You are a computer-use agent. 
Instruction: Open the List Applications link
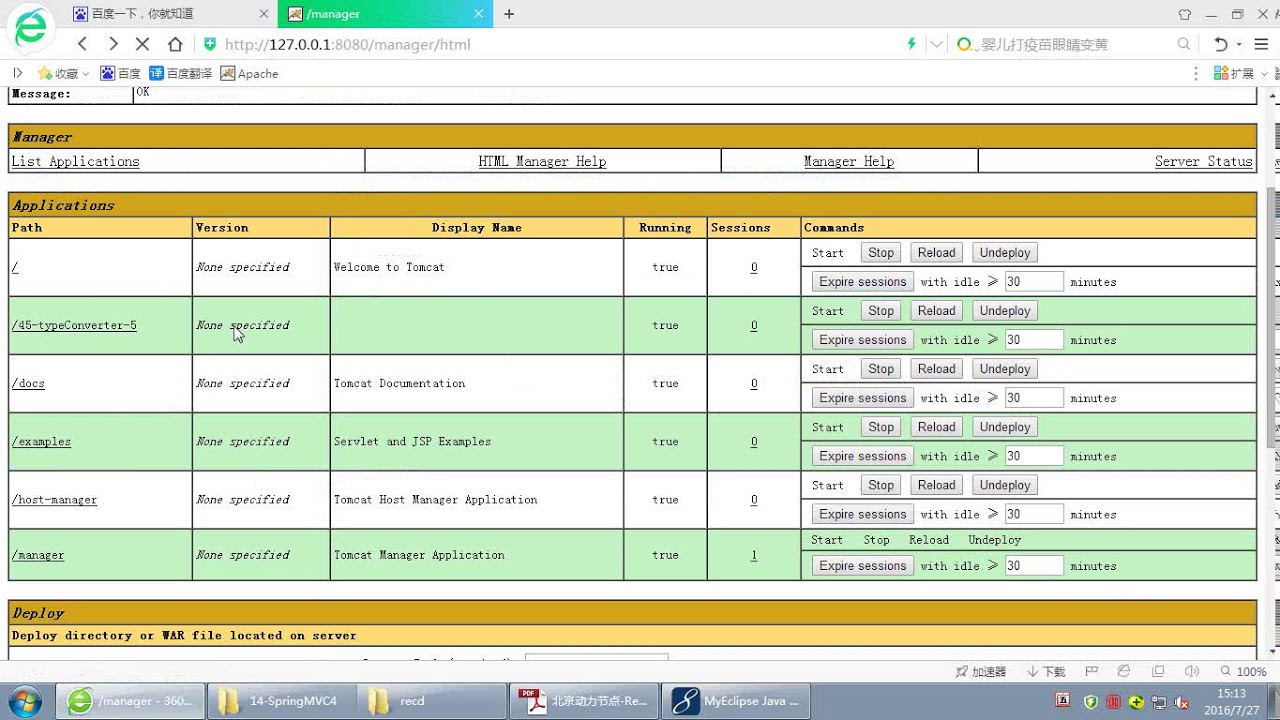(75, 161)
